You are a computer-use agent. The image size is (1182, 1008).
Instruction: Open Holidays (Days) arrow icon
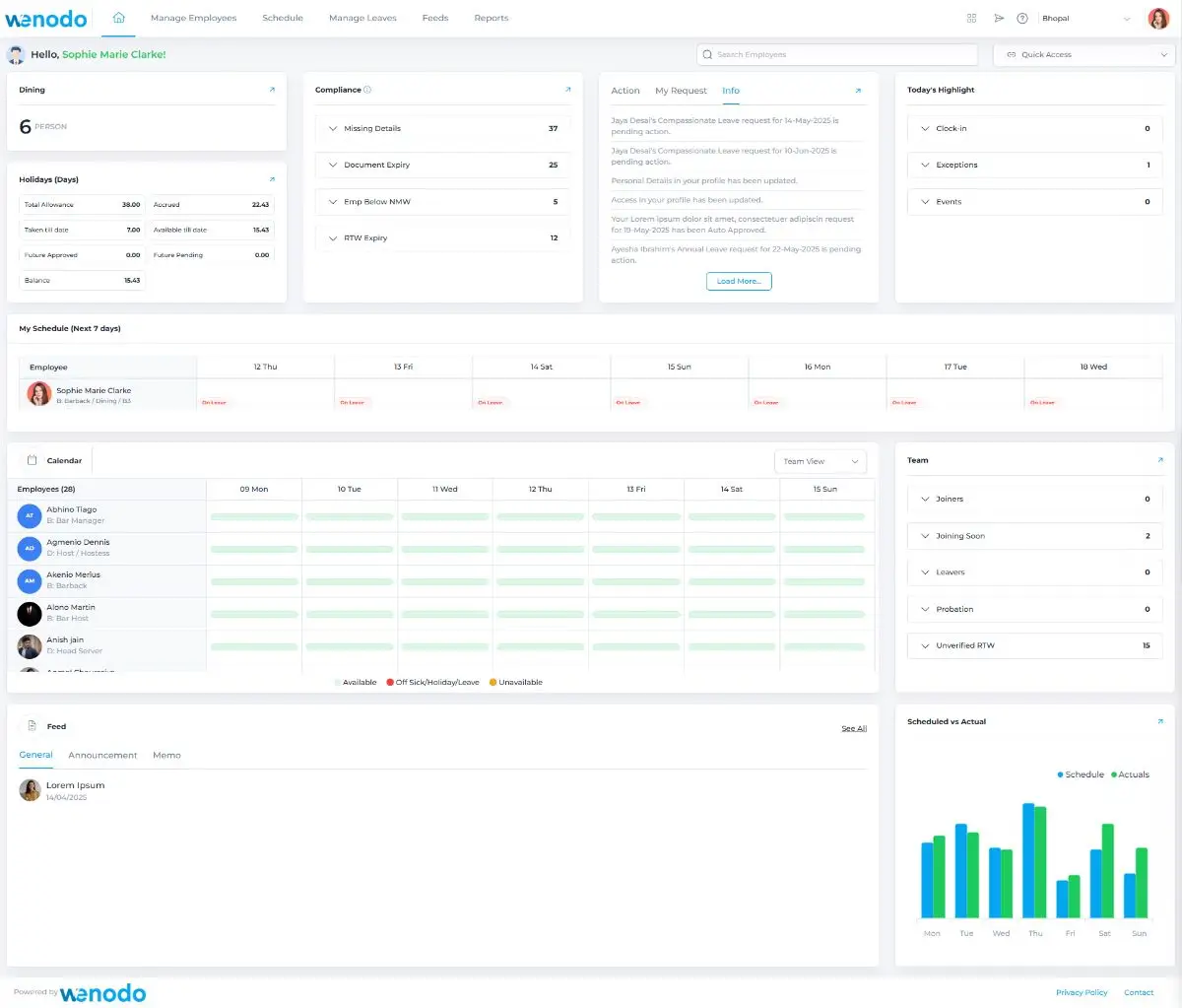pyautogui.click(x=272, y=179)
